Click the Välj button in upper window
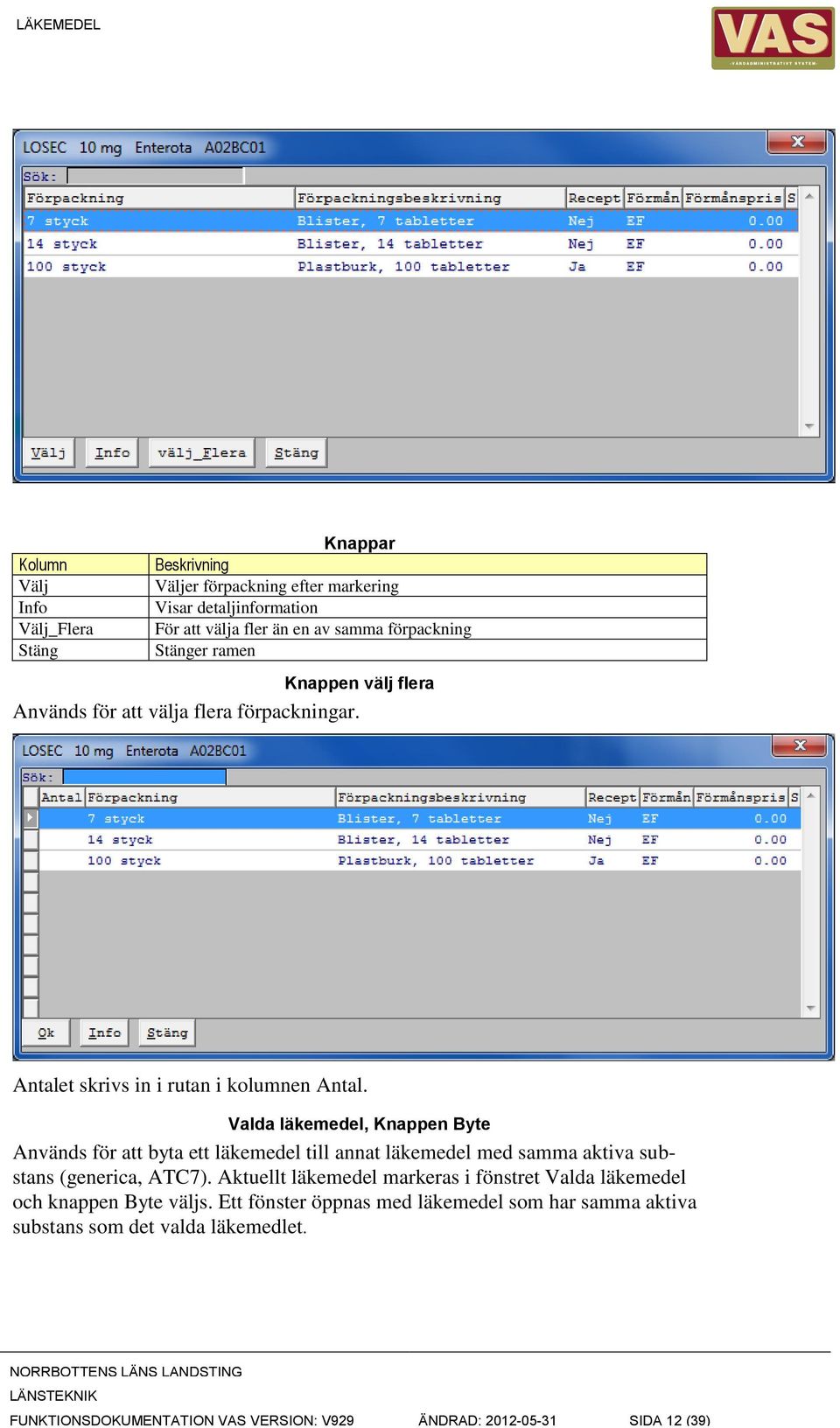840x1428 pixels. coord(48,452)
